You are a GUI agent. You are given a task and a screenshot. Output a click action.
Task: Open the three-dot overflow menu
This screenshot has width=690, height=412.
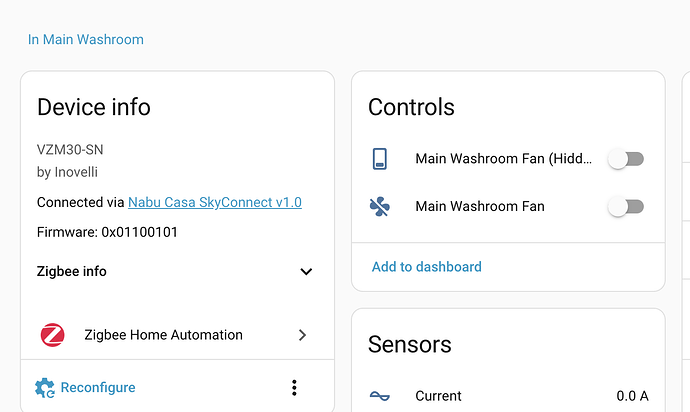pos(294,388)
